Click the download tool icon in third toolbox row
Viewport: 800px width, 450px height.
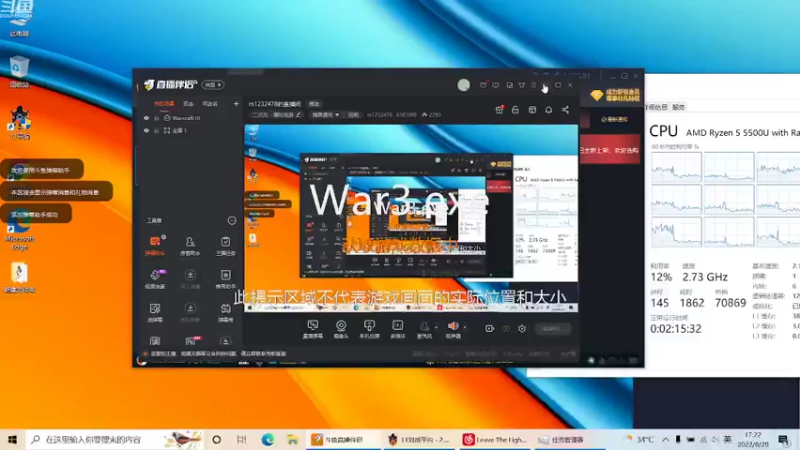click(x=190, y=312)
